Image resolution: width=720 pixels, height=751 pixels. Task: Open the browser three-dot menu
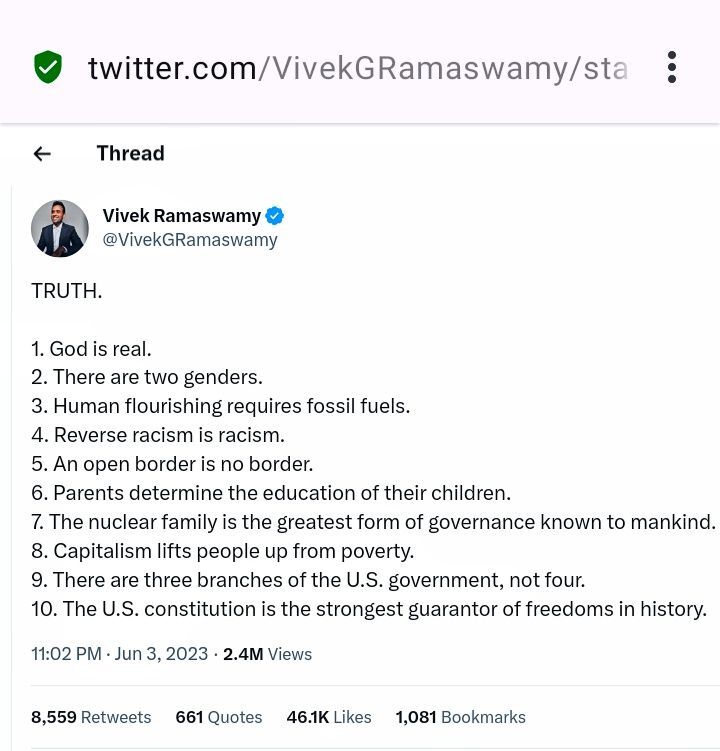click(672, 67)
